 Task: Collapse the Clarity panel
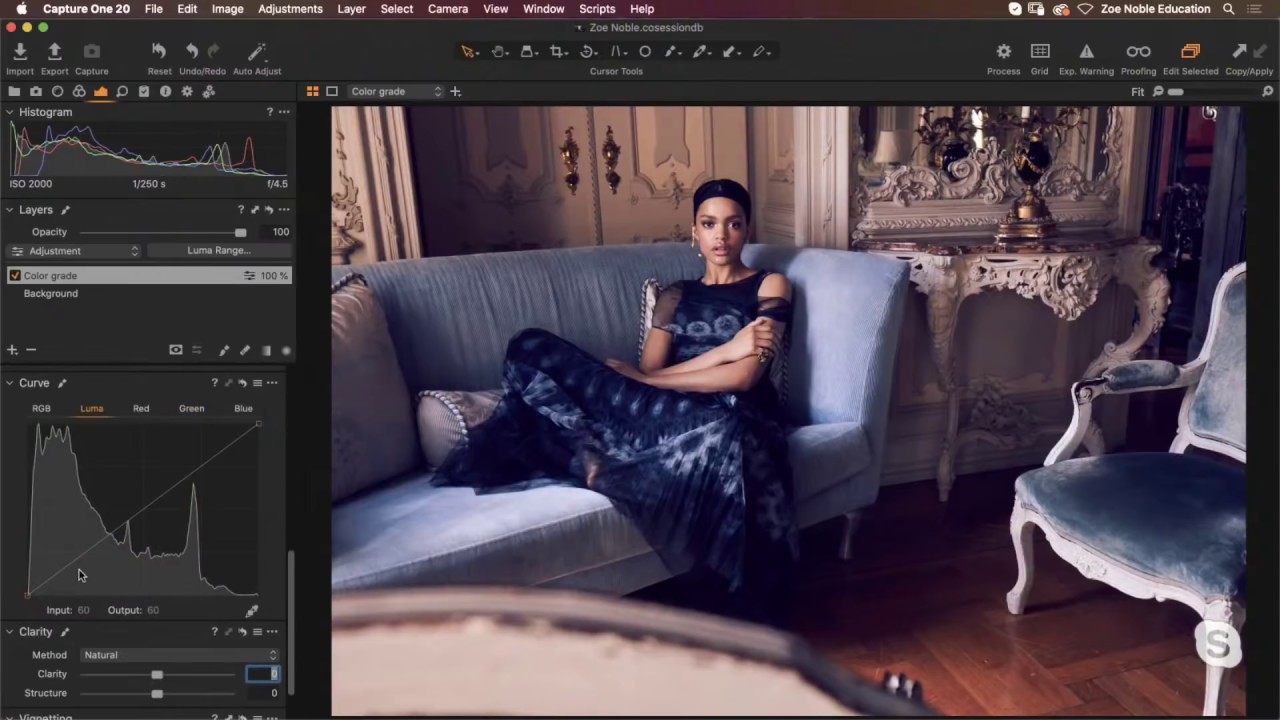[x=10, y=632]
